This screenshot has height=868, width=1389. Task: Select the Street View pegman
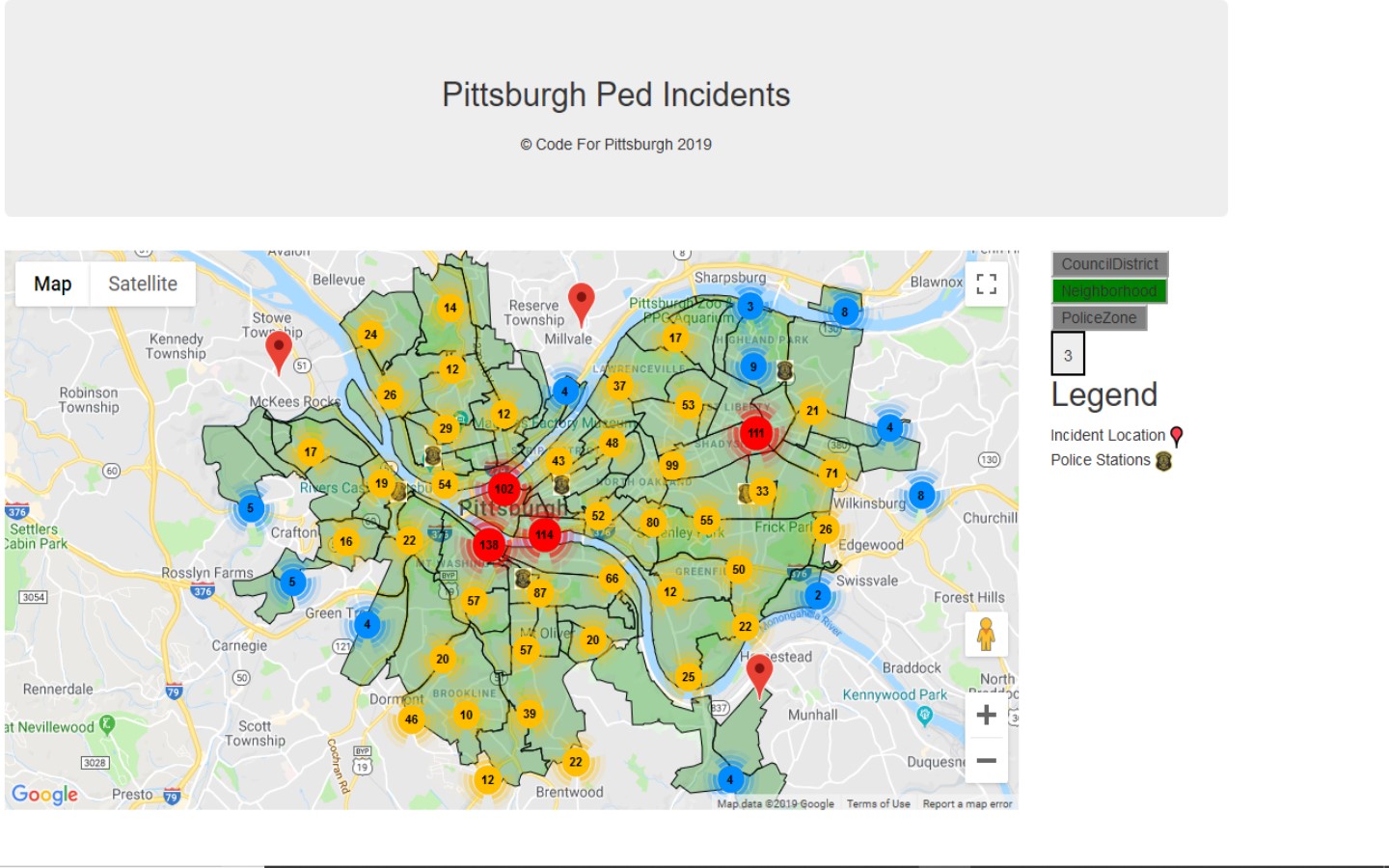[x=987, y=635]
